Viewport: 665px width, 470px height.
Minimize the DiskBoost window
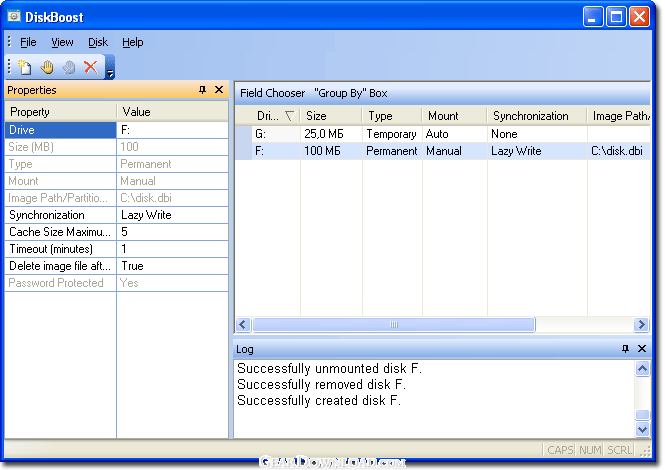(593, 17)
